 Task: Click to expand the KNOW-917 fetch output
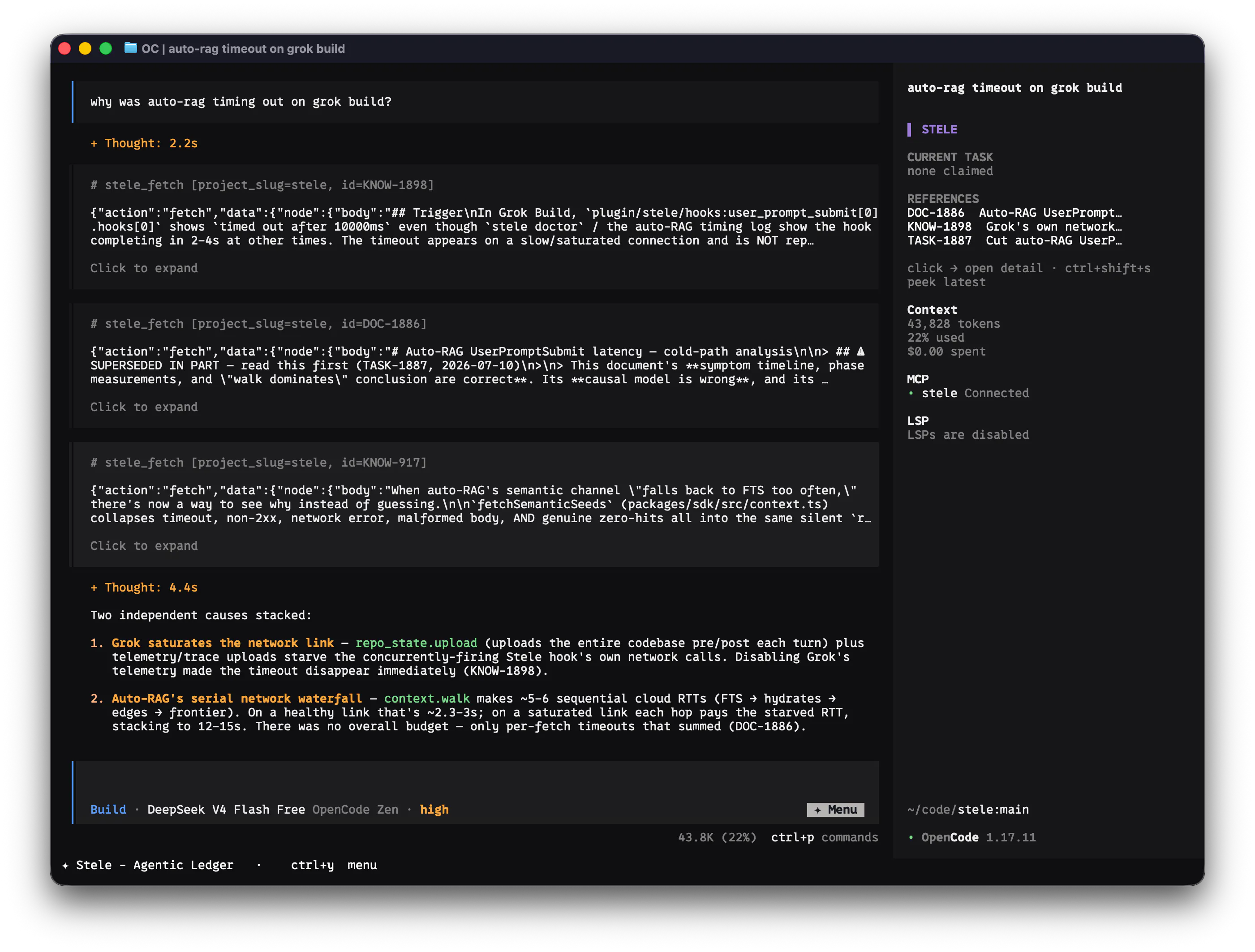144,546
